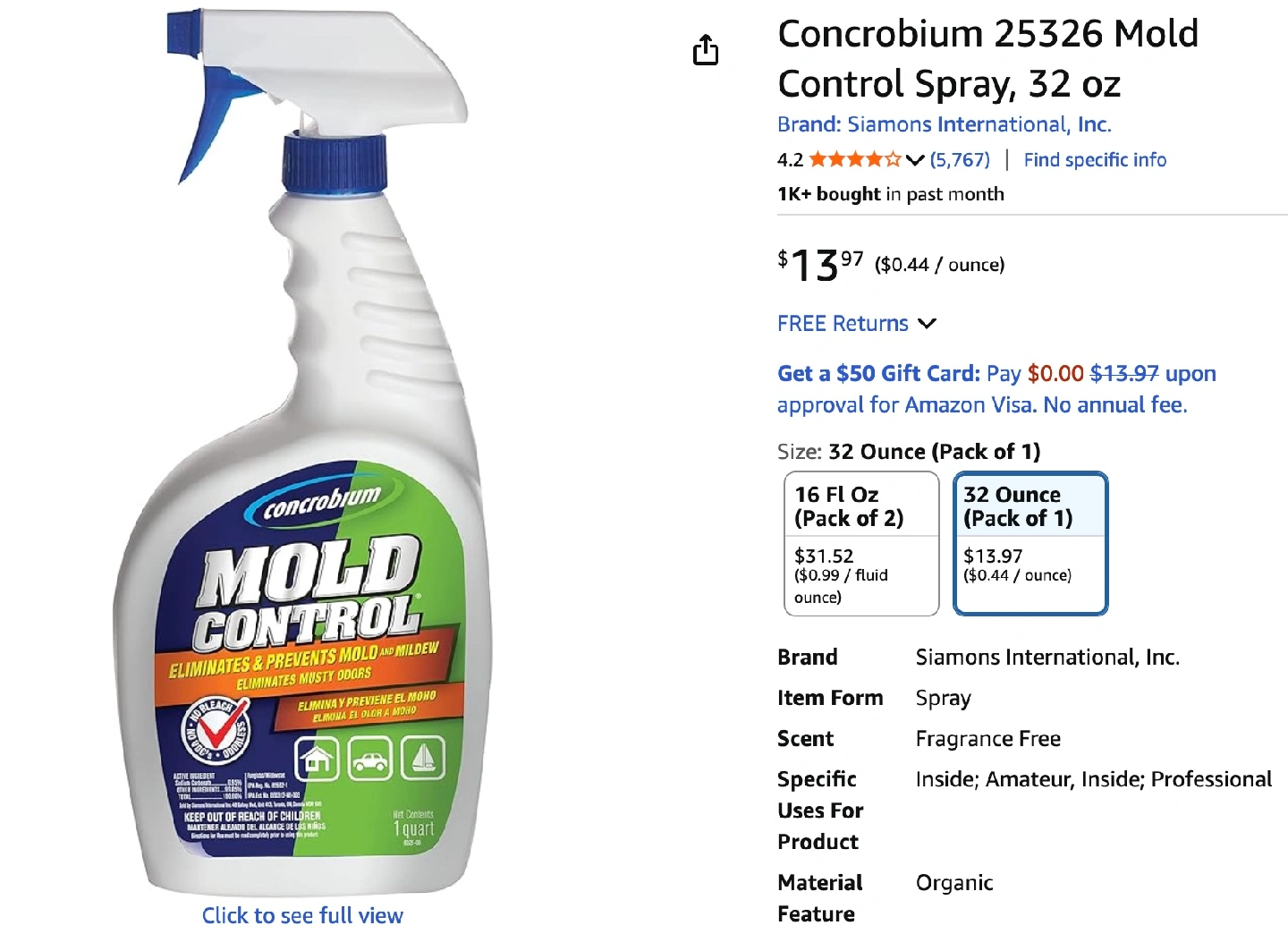This screenshot has height=934, width=1288.
Task: Select 16 Fl Oz Pack of 2
Action: point(861,543)
